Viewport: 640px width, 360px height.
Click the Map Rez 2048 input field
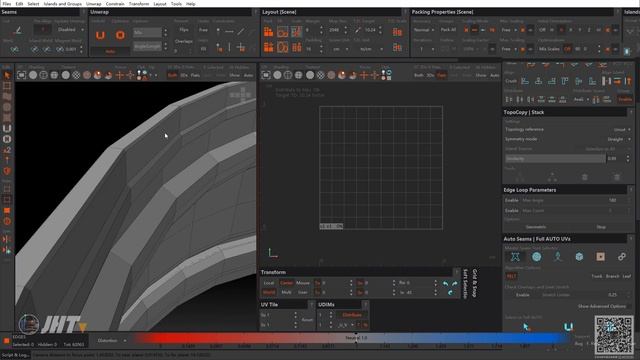click(x=336, y=30)
